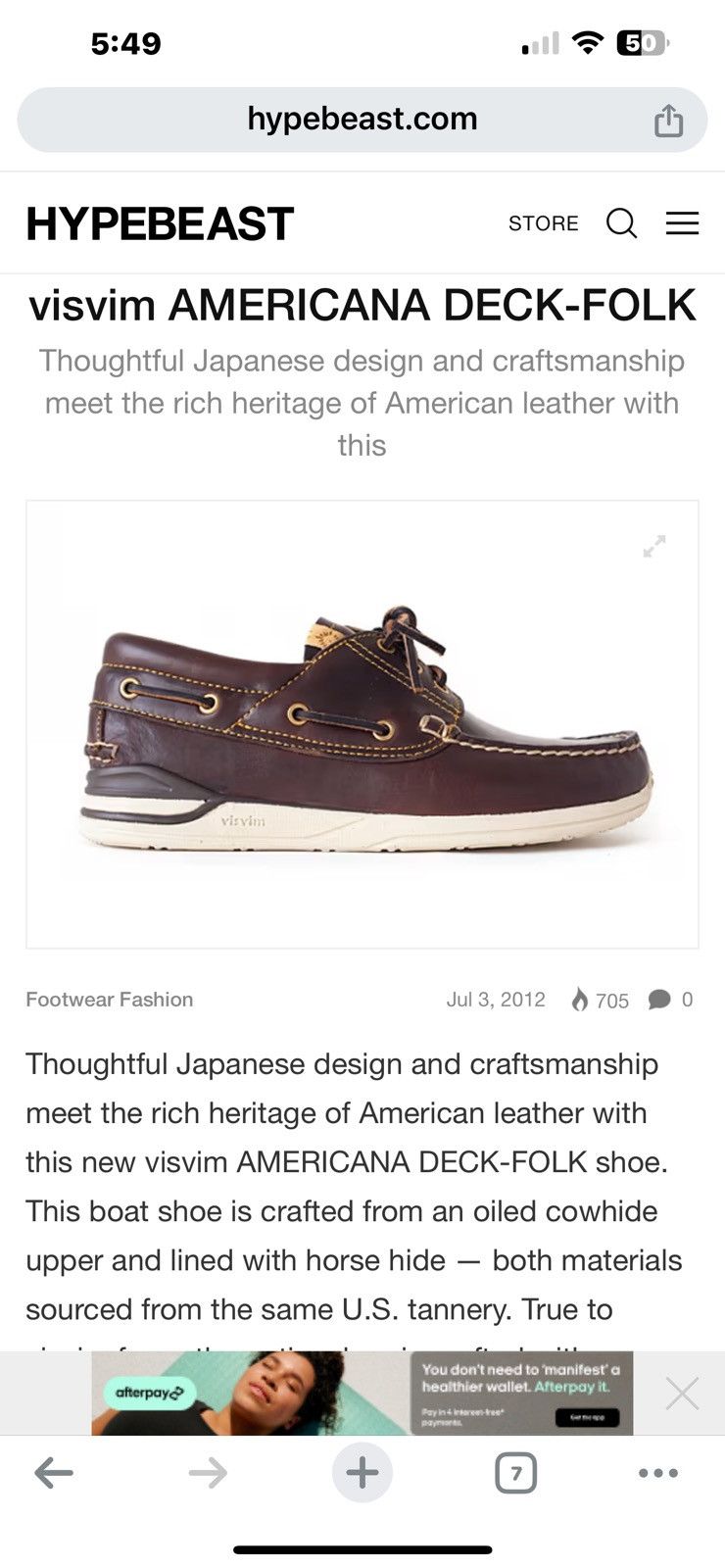This screenshot has height=1568, width=725.
Task: Tap the flame hype count icon
Action: click(580, 1000)
